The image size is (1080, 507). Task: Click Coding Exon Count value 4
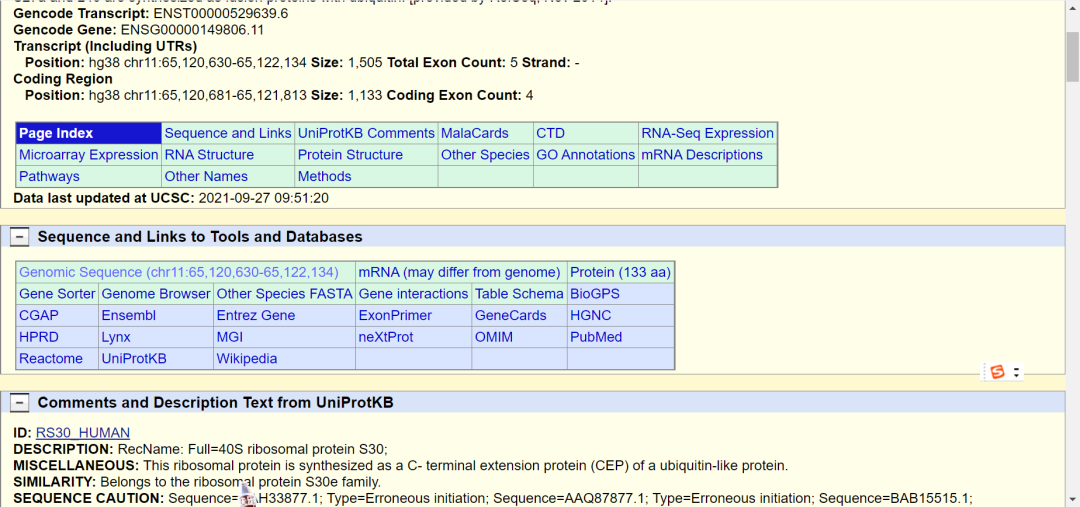click(529, 95)
